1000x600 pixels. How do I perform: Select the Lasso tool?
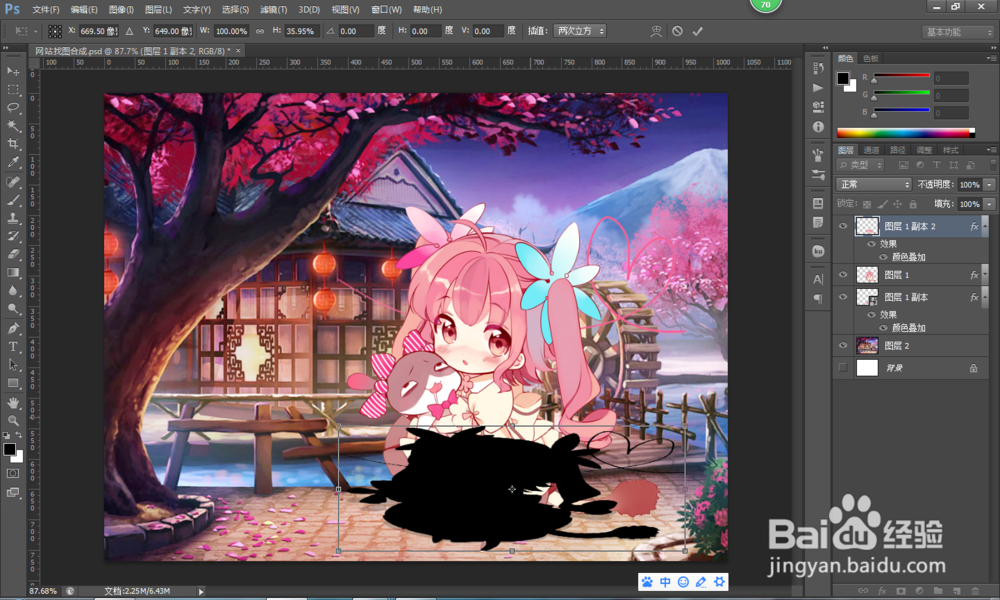pos(13,107)
